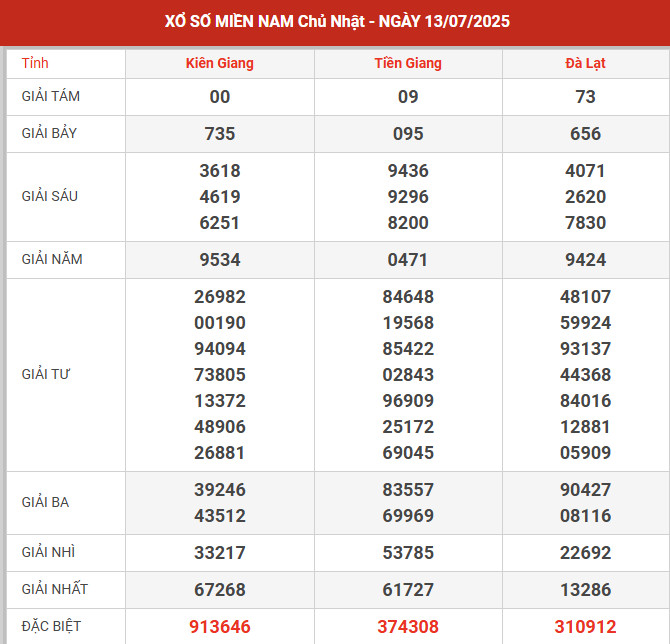Click the number 735
Screen dimensions: 670x644
220,134
